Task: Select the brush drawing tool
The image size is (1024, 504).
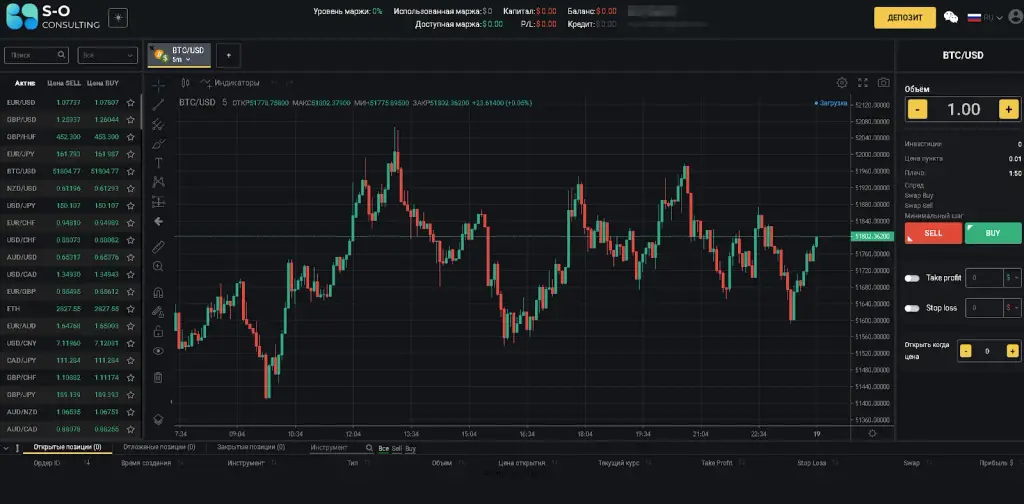Action: coord(158,143)
